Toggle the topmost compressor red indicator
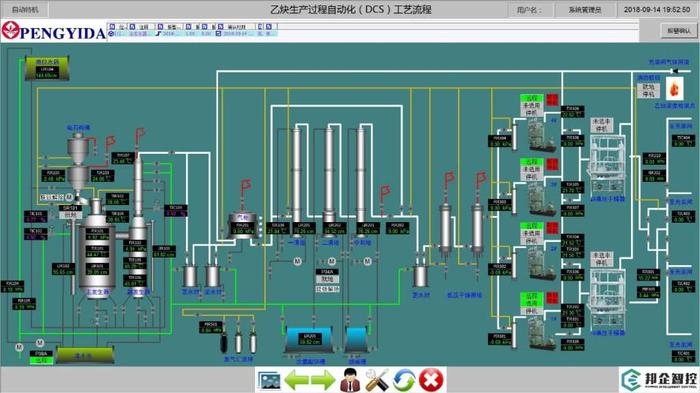Screen dimensions: 700x393 click(552, 100)
